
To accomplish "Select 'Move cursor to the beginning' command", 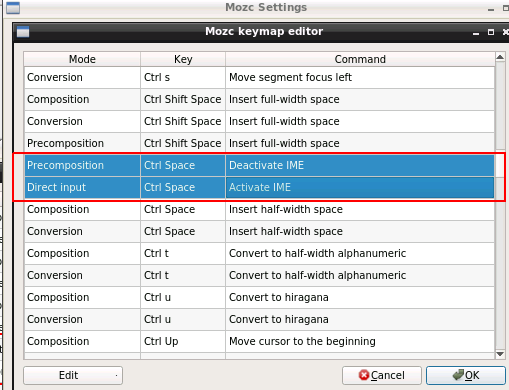I will 360,341.
